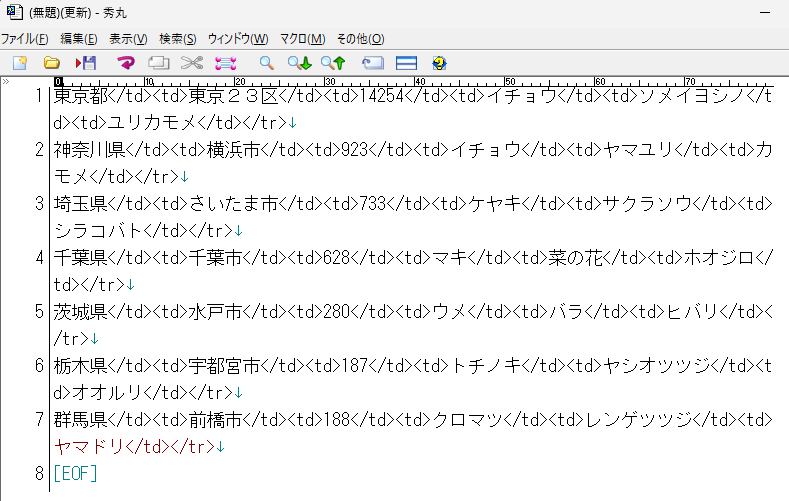Place cursor on the text 東京都

(81, 96)
